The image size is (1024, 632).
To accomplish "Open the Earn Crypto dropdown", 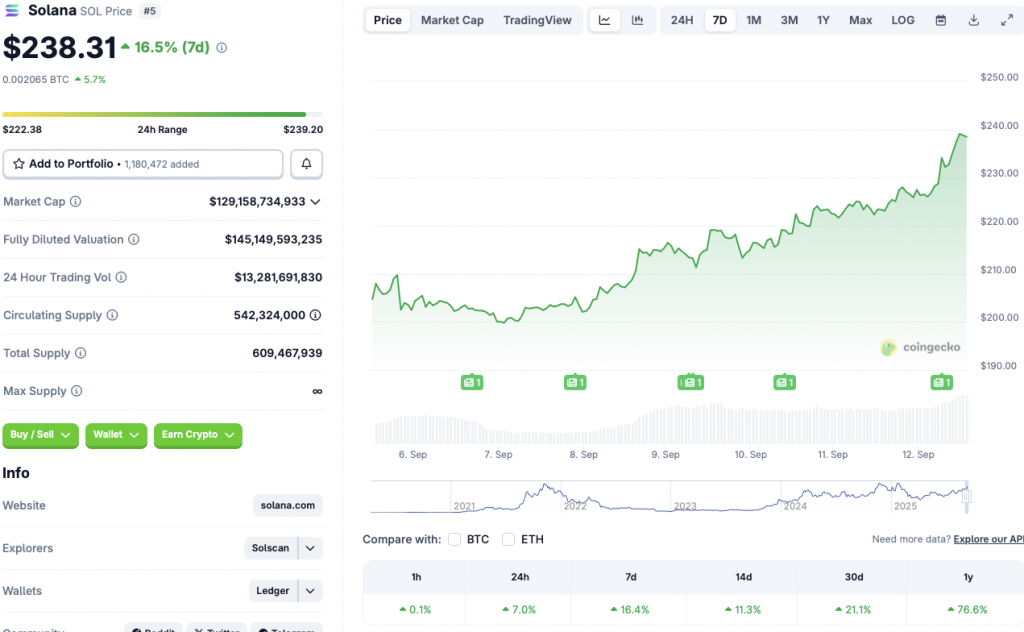I will (198, 435).
